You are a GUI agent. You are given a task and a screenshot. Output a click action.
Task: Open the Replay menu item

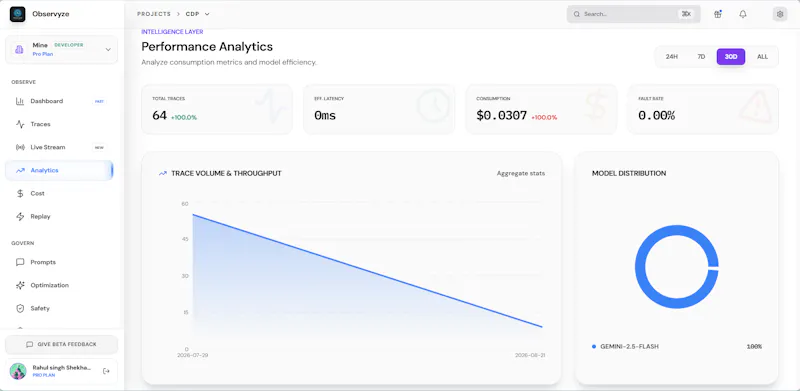pyautogui.click(x=59, y=216)
